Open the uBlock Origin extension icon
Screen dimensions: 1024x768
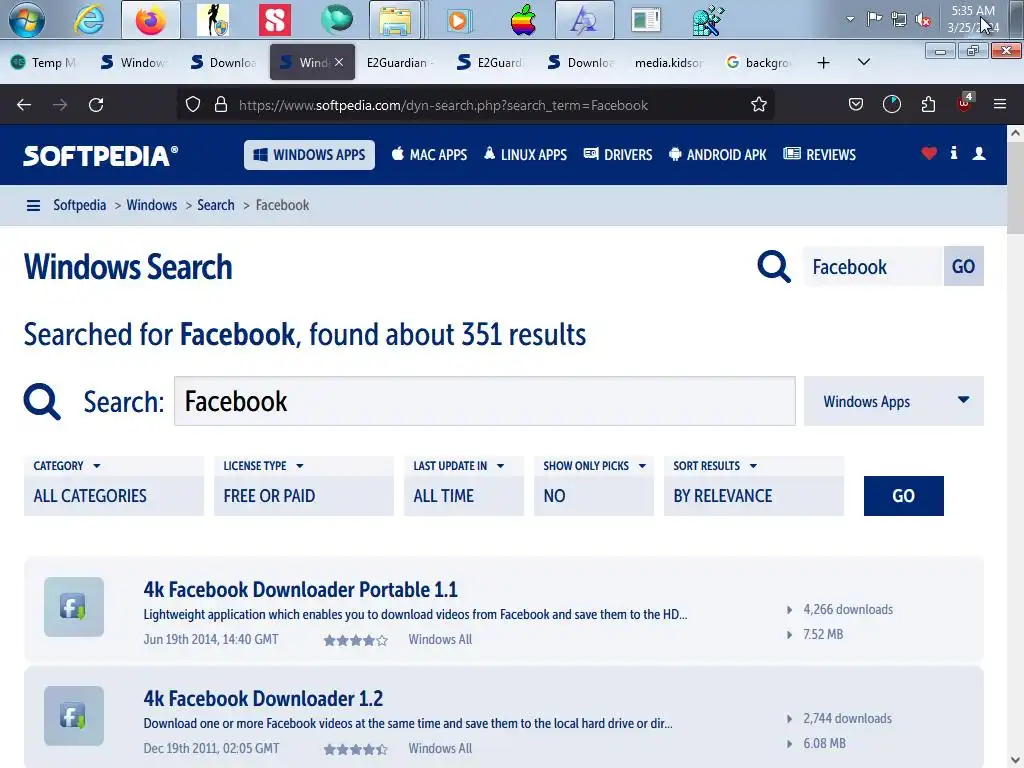coord(965,103)
